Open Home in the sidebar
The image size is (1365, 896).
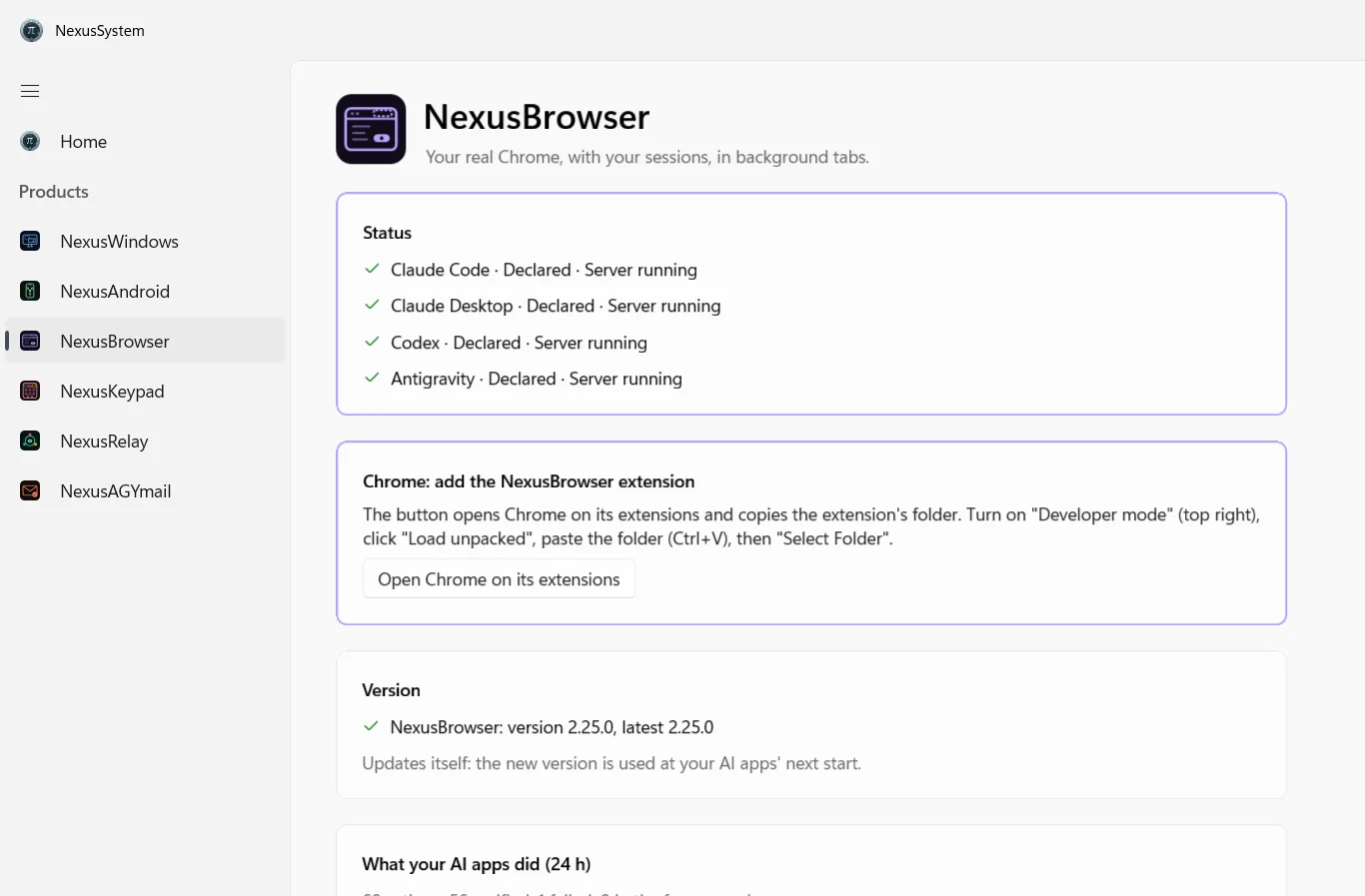[x=145, y=142]
